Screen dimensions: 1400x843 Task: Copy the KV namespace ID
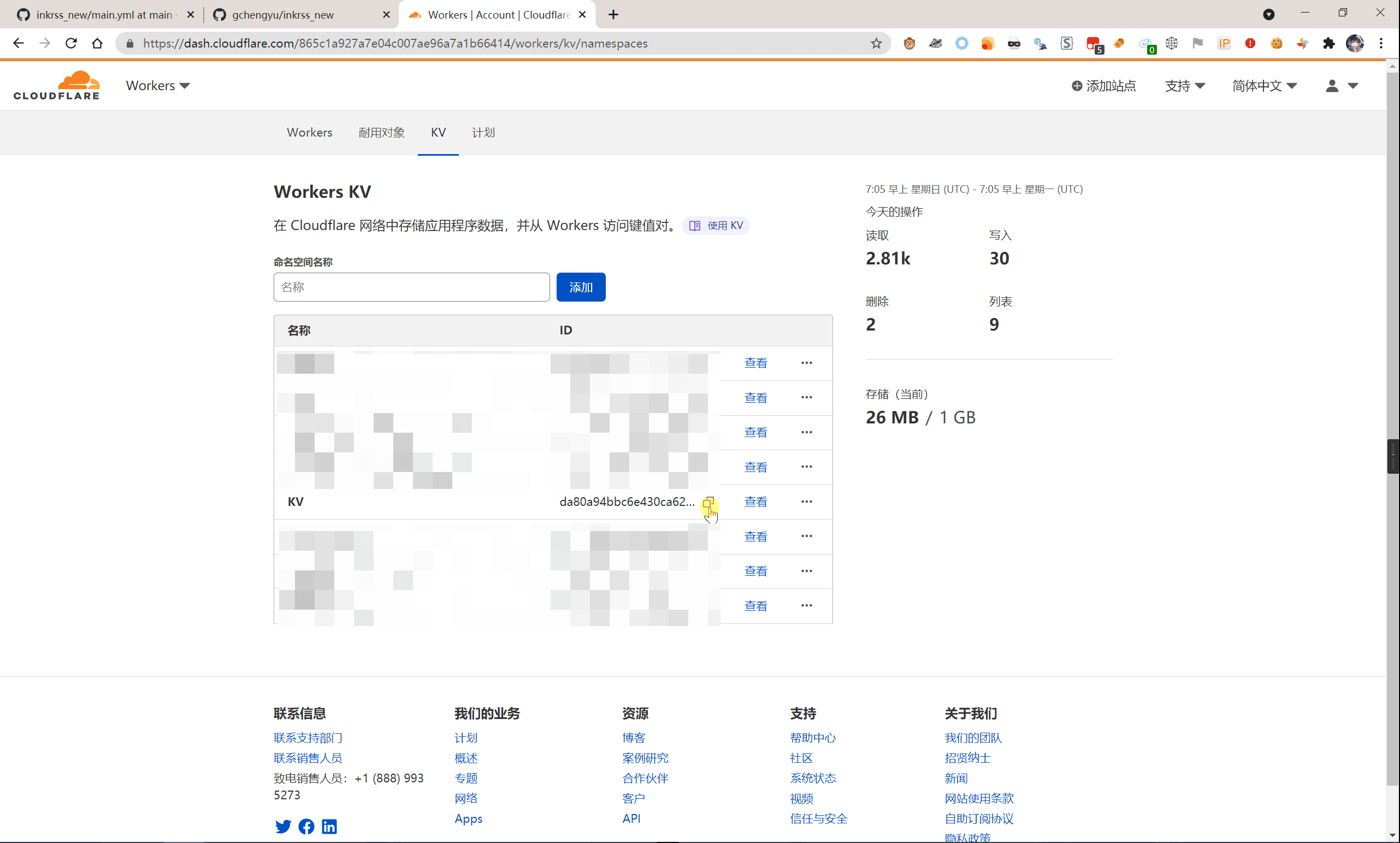(x=708, y=503)
